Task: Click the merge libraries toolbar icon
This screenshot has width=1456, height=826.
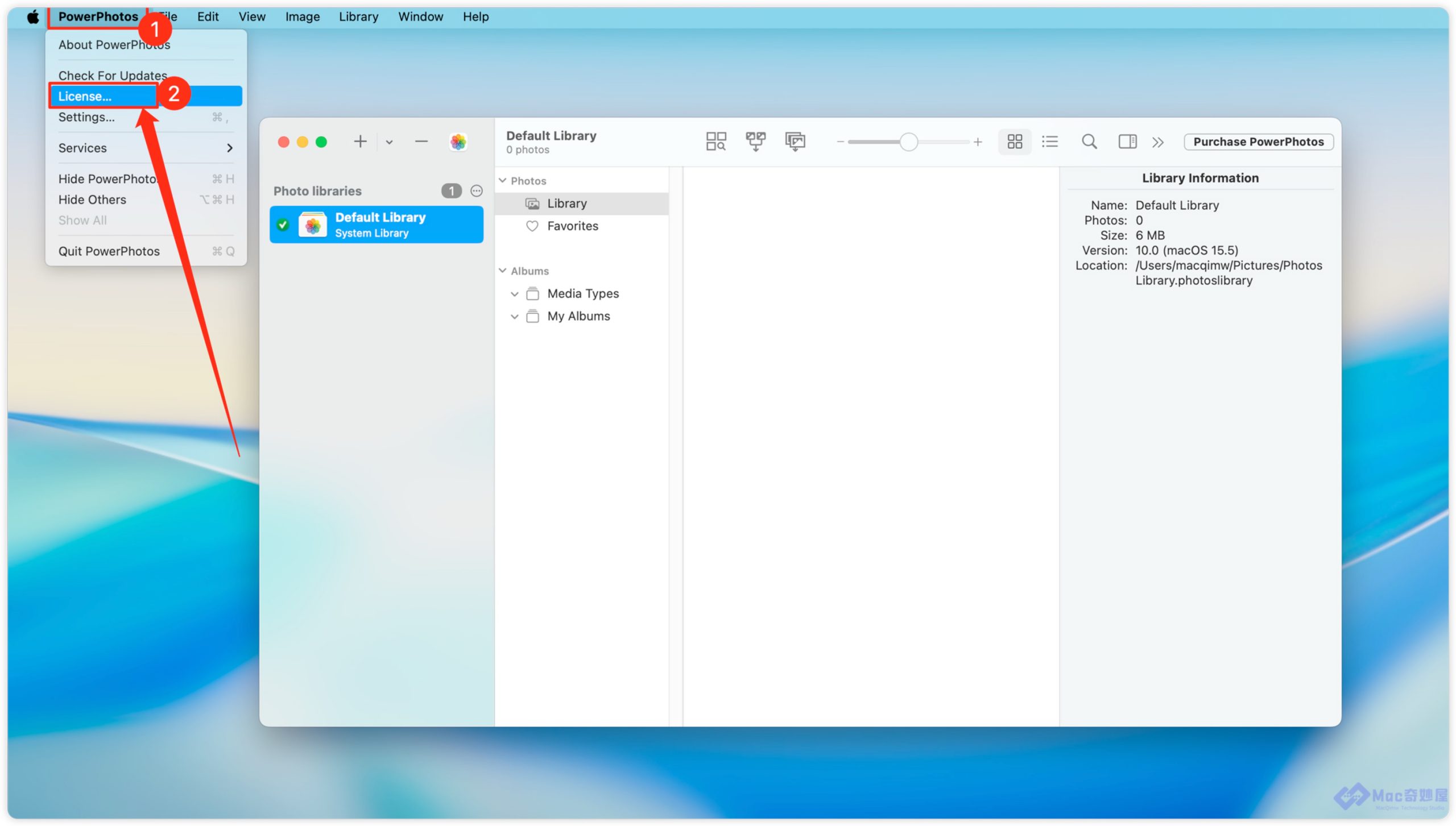Action: click(755, 142)
